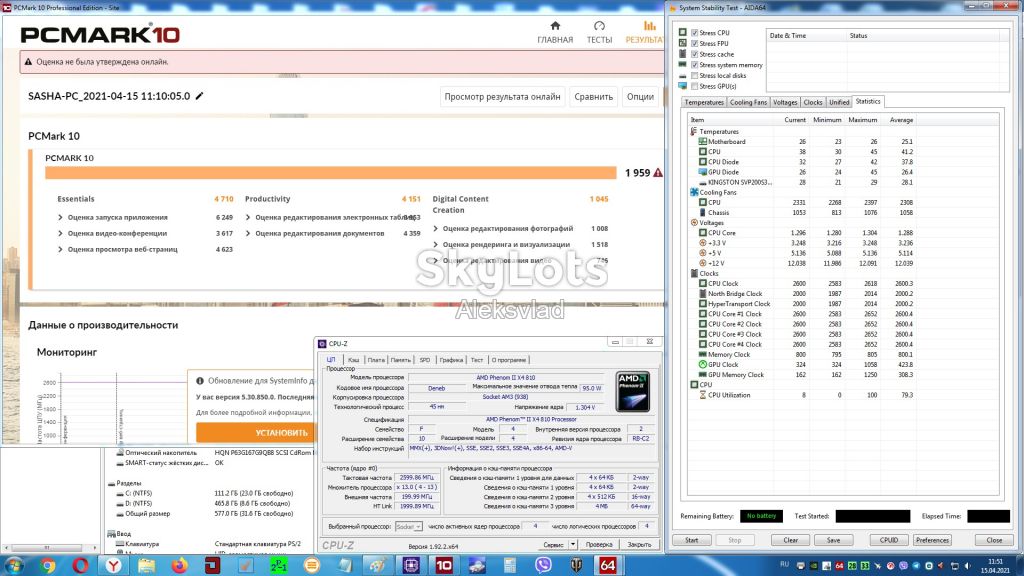Uncheck the Stress cache checkbox
This screenshot has width=1024, height=576.
tap(694, 54)
